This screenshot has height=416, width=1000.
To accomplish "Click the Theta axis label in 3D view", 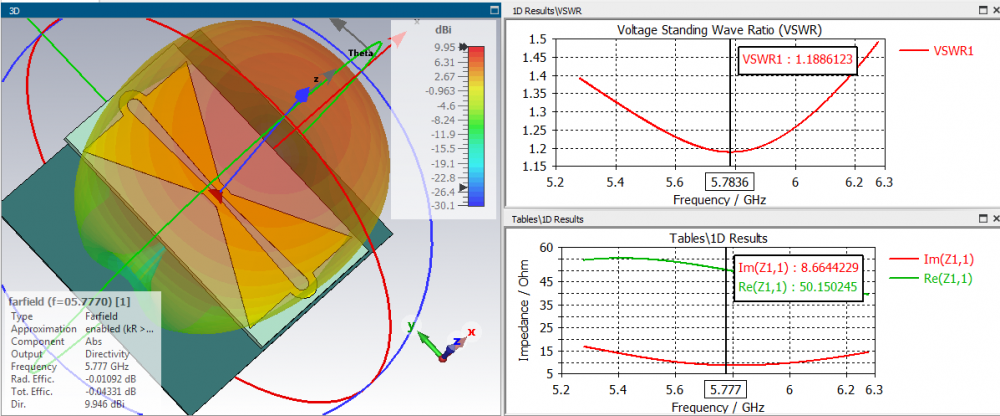I will click(x=360, y=53).
